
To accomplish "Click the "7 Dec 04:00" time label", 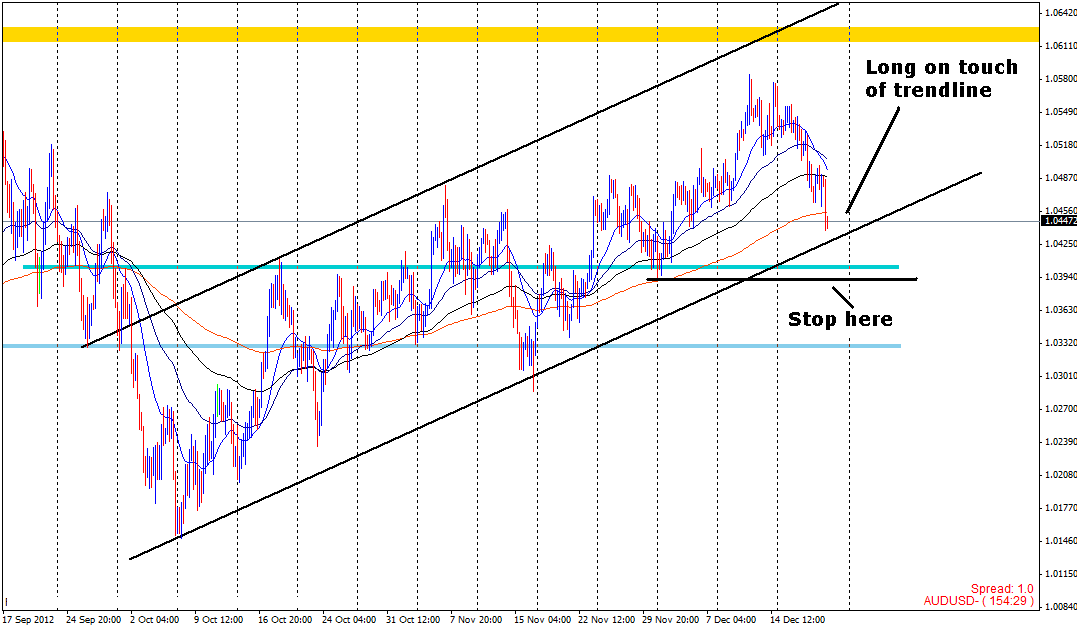I will point(732,619).
